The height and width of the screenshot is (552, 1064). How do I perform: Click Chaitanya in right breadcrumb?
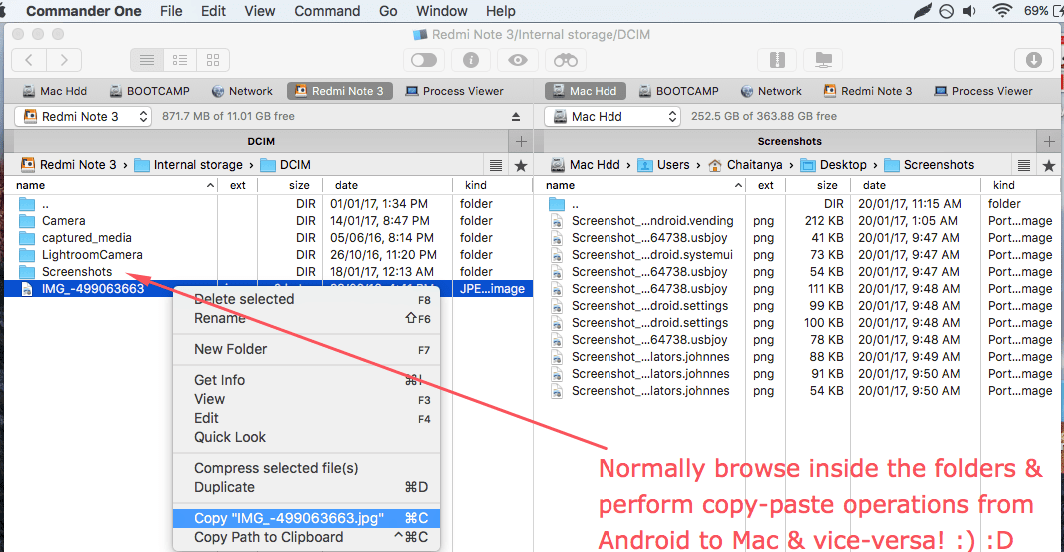click(x=745, y=165)
